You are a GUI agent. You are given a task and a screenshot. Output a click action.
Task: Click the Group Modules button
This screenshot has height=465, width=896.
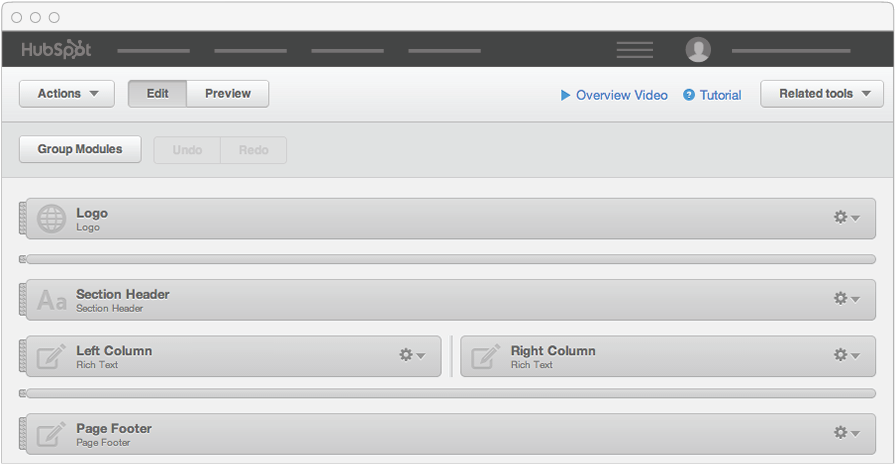[80, 150]
